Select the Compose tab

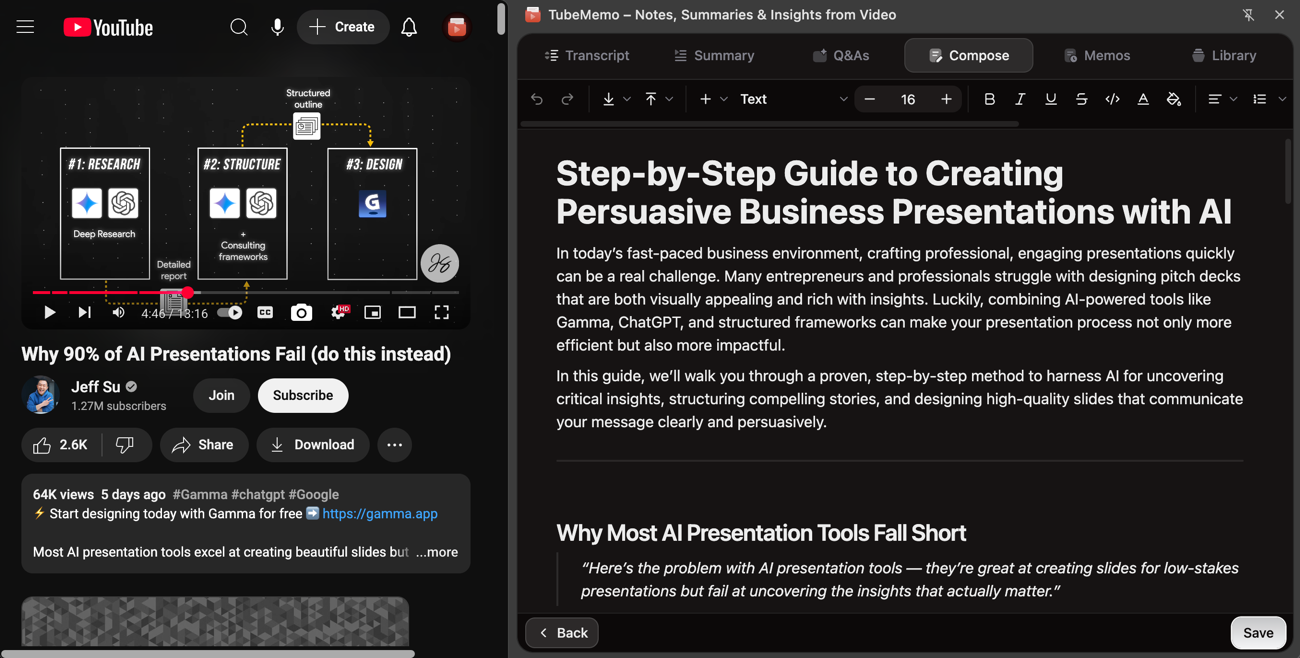(x=969, y=56)
